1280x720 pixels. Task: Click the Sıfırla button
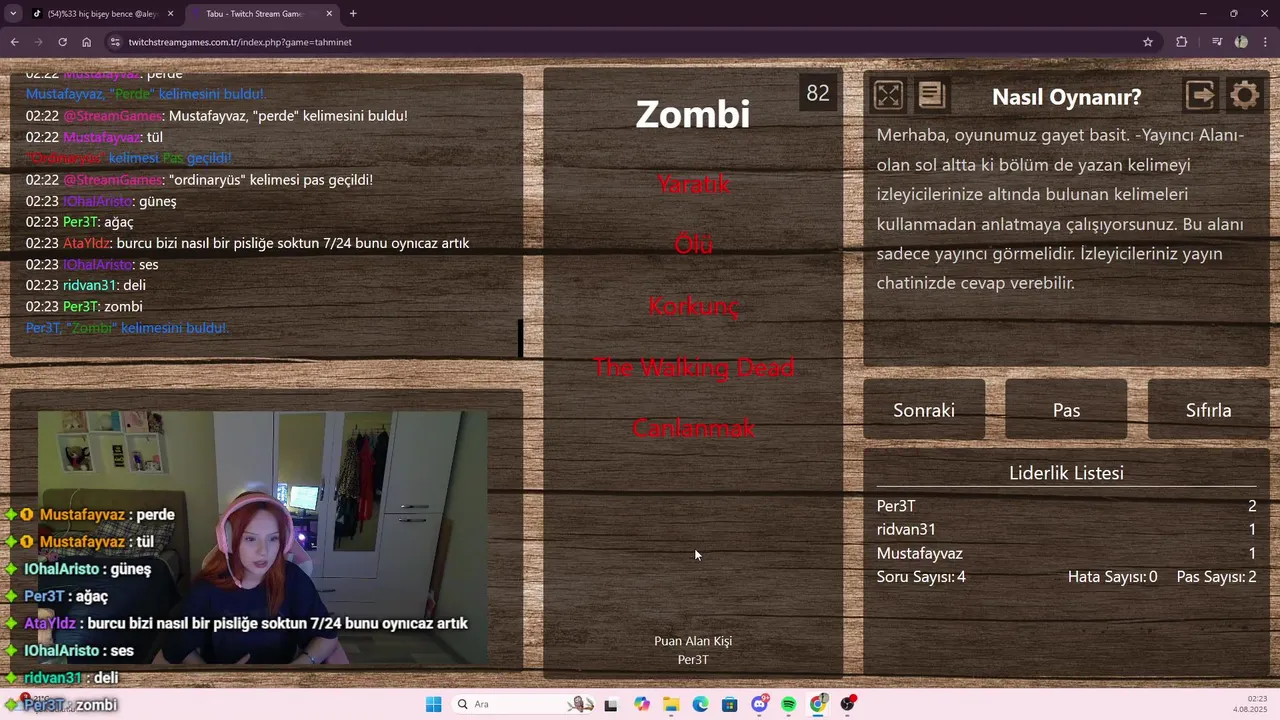point(1208,410)
